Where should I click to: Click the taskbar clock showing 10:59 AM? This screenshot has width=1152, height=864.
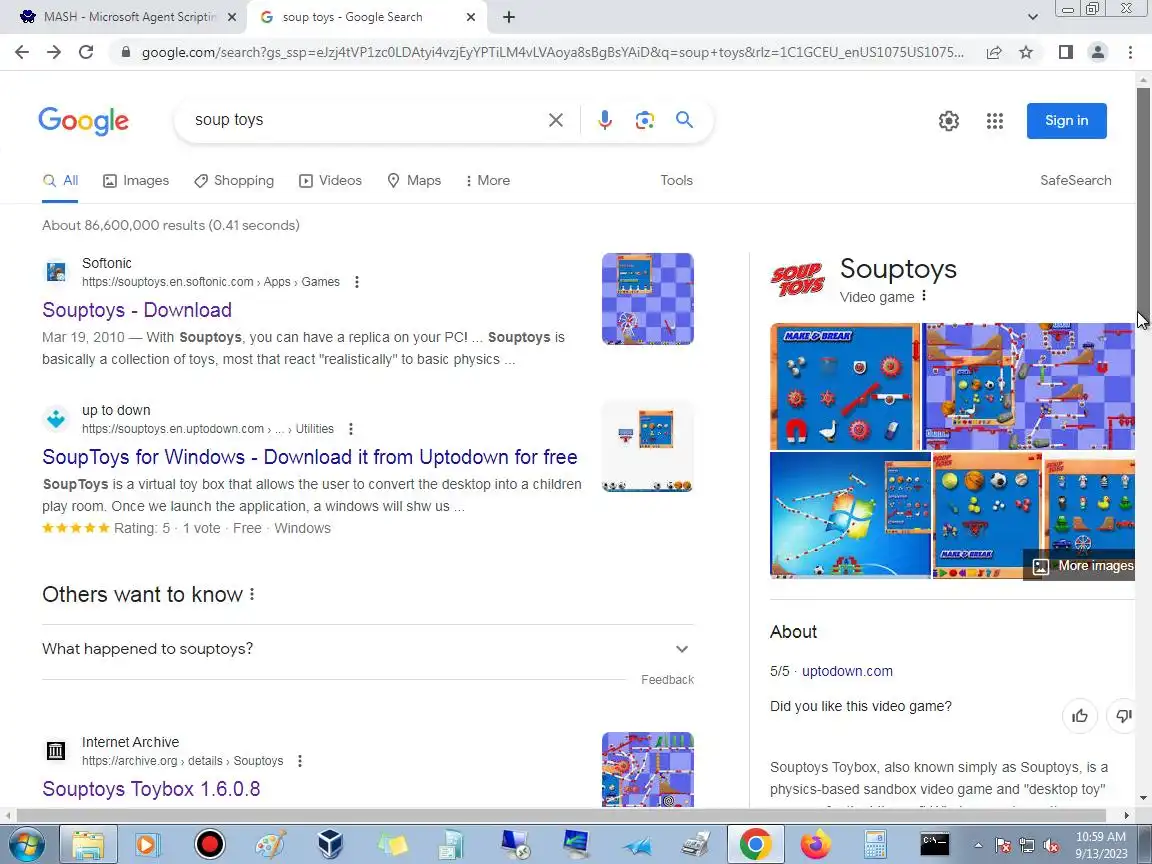(x=1101, y=845)
